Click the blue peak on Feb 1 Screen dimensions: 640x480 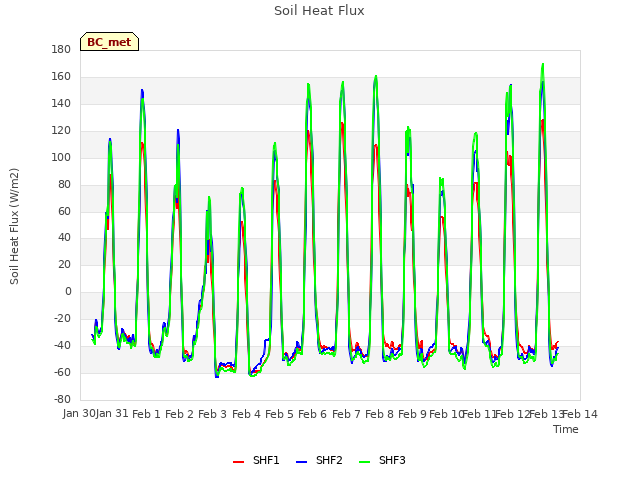click(142, 90)
